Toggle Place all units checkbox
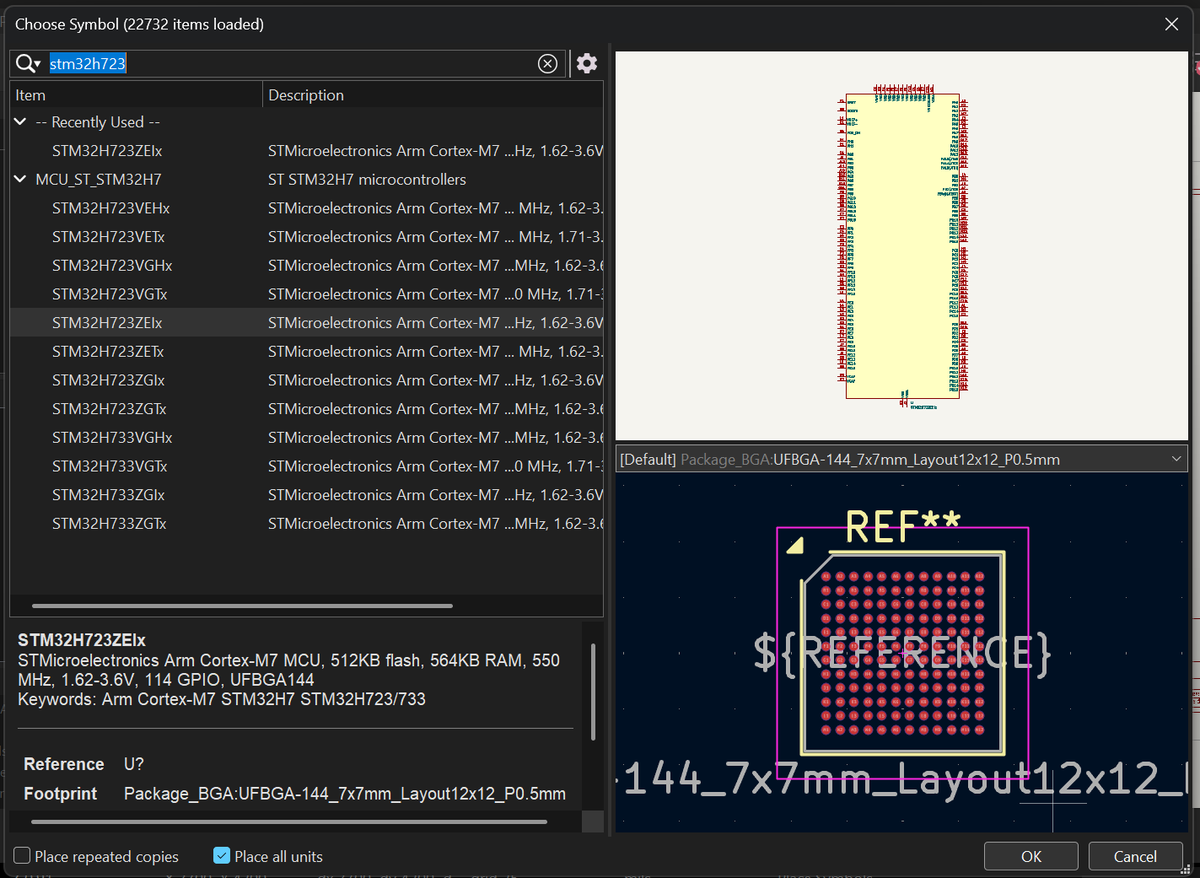The image size is (1200, 878). coord(222,856)
